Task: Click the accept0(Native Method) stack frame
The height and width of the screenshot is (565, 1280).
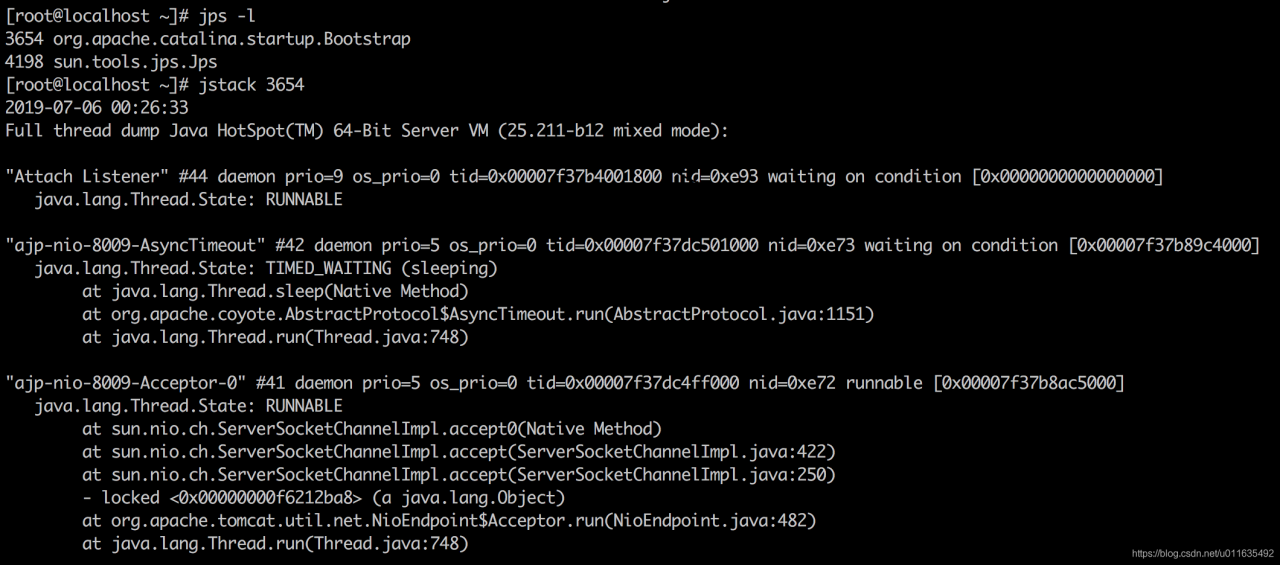Action: click(372, 429)
